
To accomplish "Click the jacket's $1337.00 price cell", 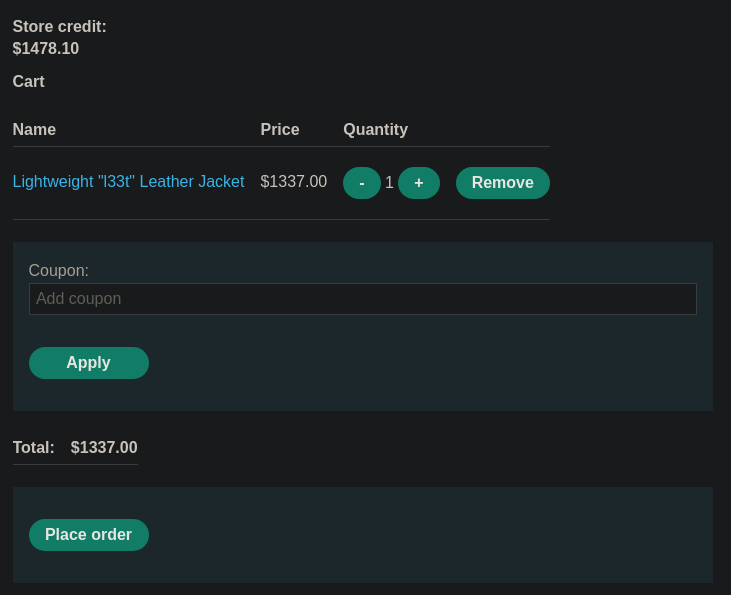I will (x=294, y=181).
